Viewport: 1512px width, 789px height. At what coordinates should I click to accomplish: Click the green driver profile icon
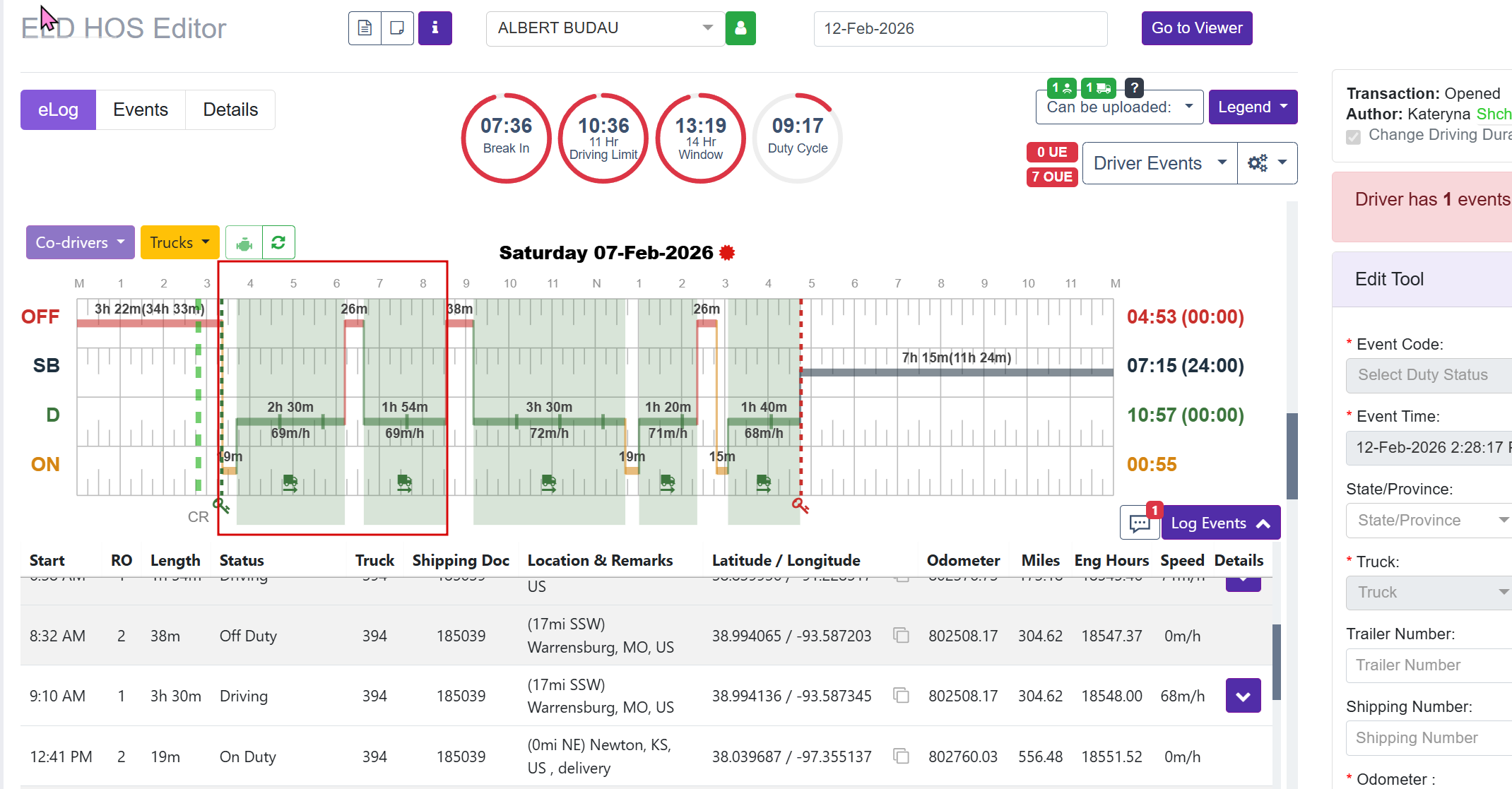pos(740,28)
